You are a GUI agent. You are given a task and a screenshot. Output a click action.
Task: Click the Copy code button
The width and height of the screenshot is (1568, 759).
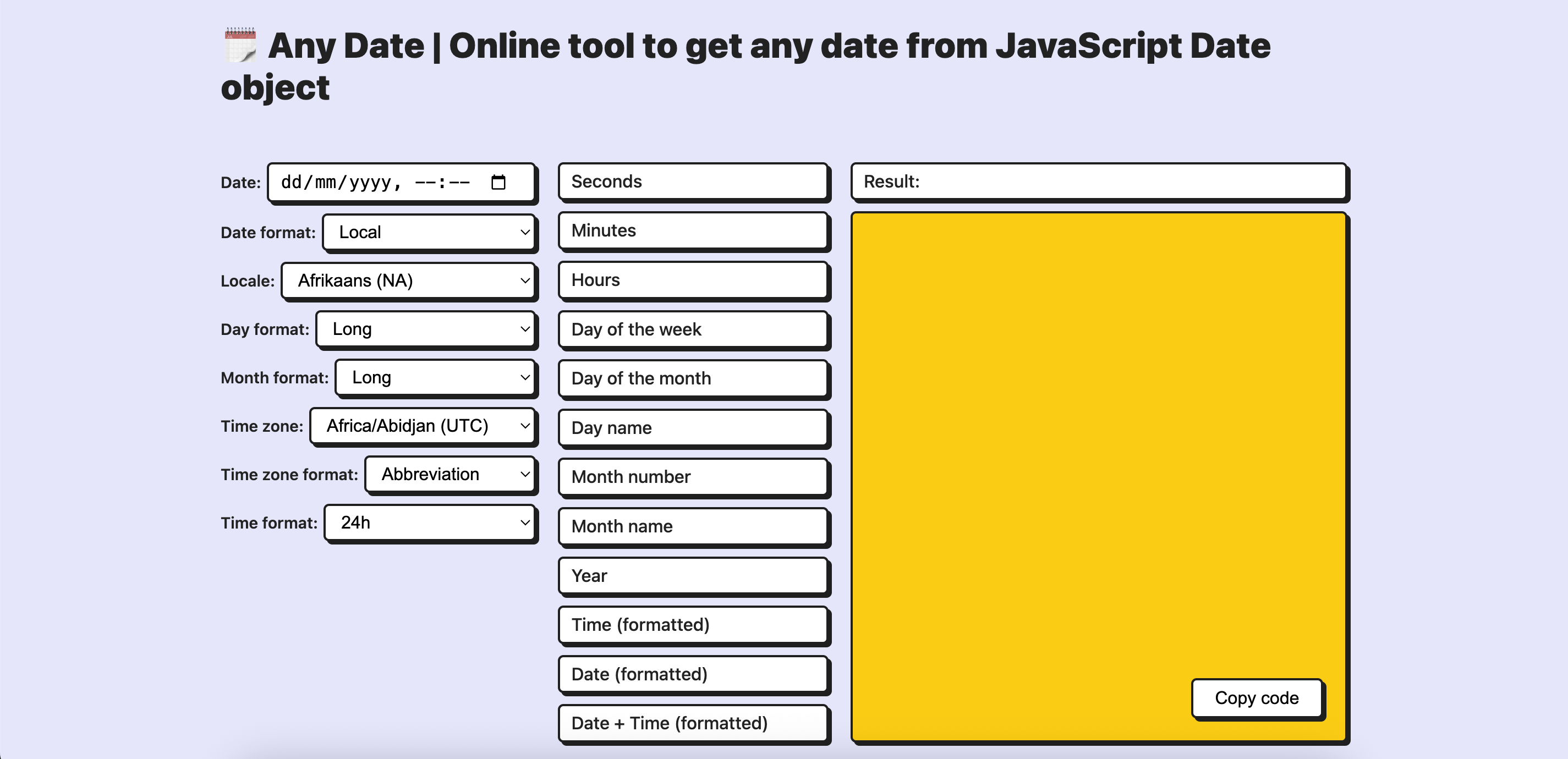click(x=1257, y=698)
